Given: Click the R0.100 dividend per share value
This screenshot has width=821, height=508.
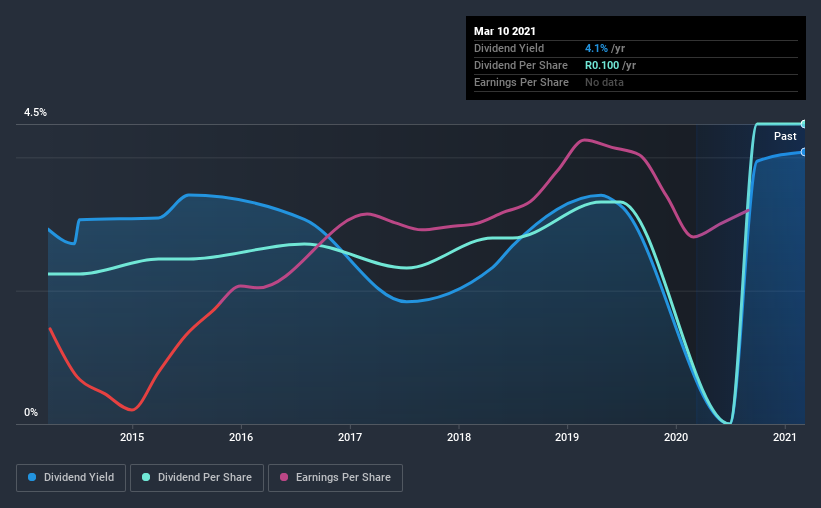Looking at the screenshot, I should 602,65.
